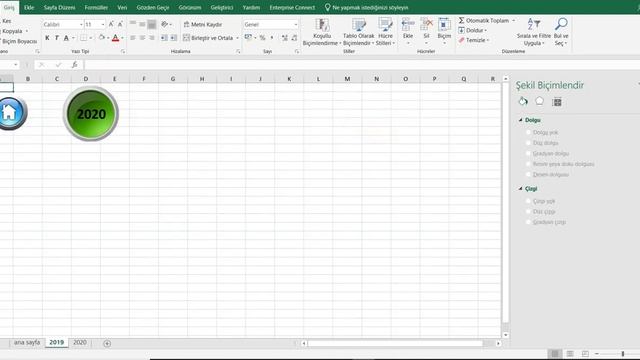This screenshot has width=640, height=360.
Task: Click Sırala ve Filtre Uygula icon
Action: point(533,24)
